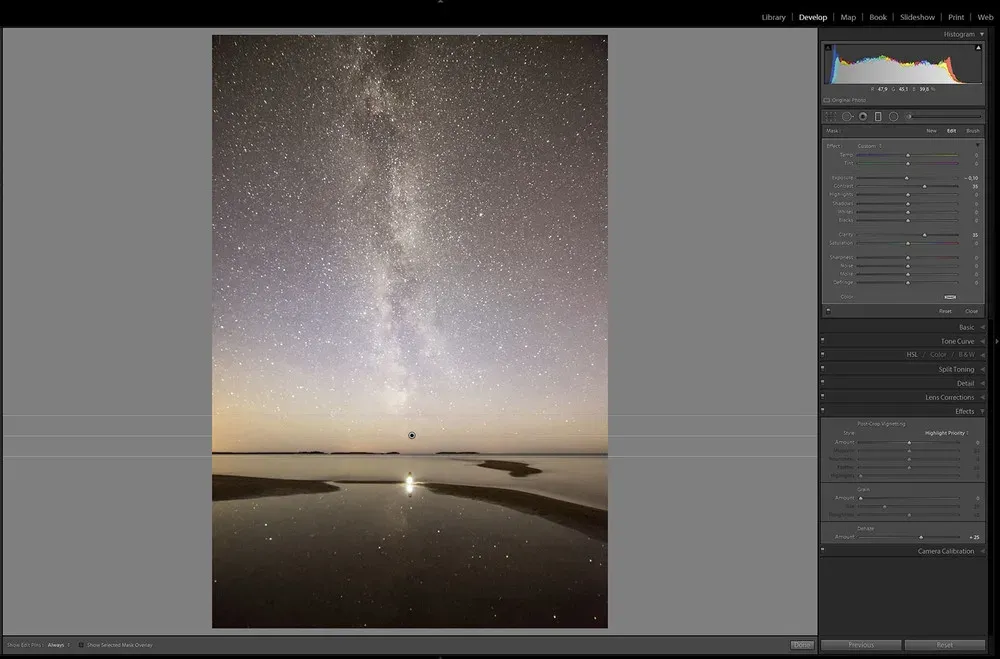Switch to the Develop module

point(812,17)
